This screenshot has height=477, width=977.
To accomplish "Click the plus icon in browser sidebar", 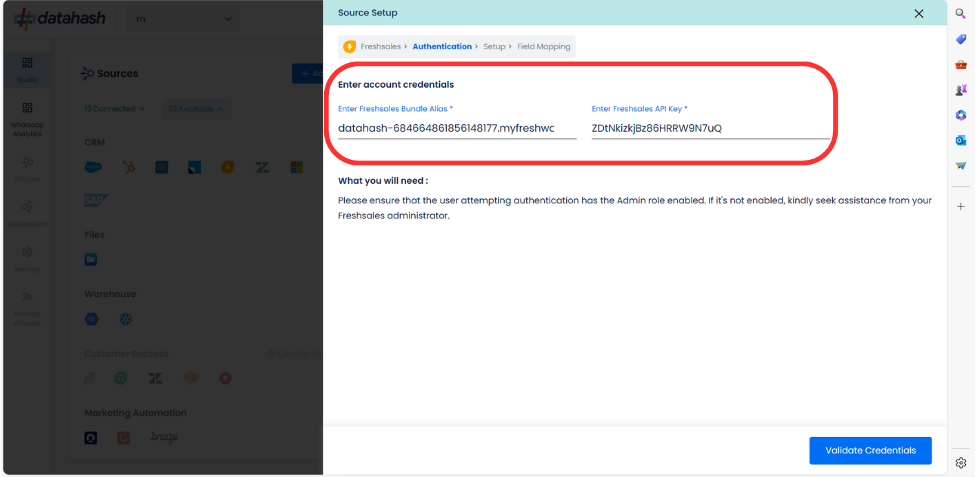I will coord(960,206).
